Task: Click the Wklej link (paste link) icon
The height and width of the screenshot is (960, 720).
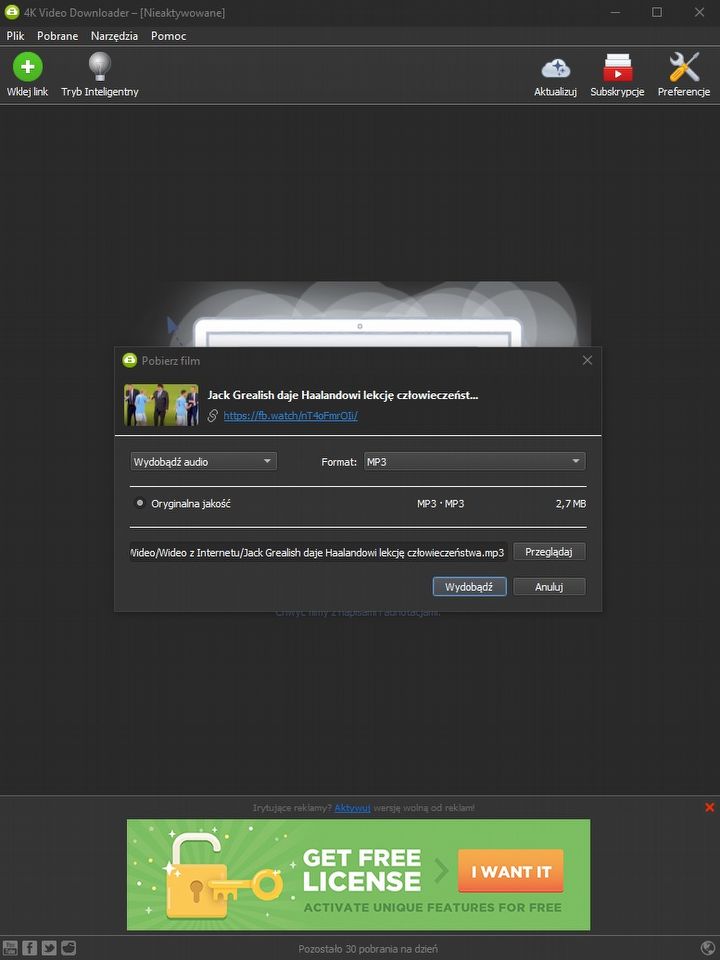Action: click(x=27, y=68)
